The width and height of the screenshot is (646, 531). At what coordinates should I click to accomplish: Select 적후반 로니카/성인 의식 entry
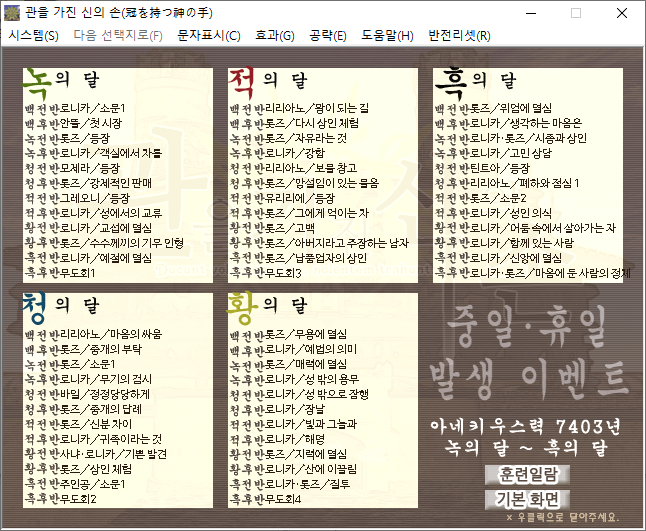(x=493, y=213)
